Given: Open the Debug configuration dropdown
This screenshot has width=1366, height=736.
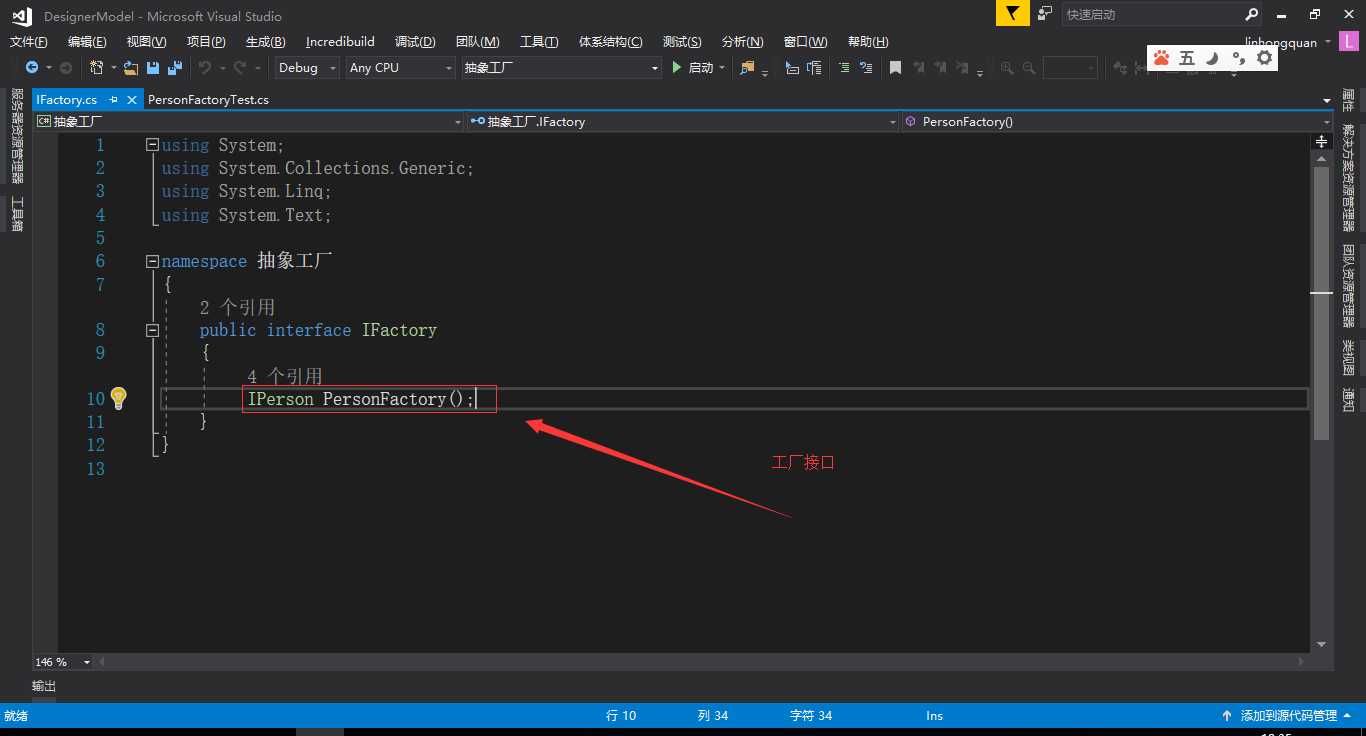Looking at the screenshot, I should (307, 67).
